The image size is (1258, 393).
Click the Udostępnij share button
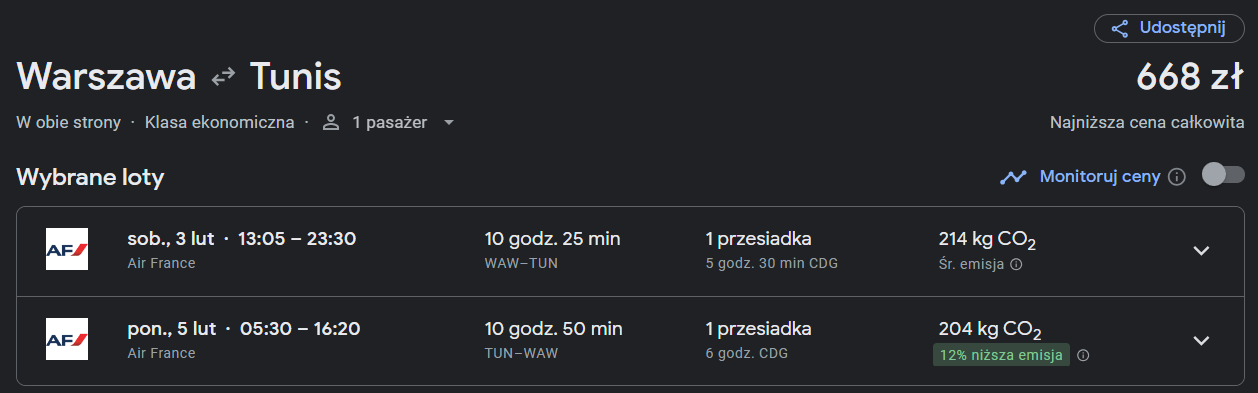point(1169,28)
